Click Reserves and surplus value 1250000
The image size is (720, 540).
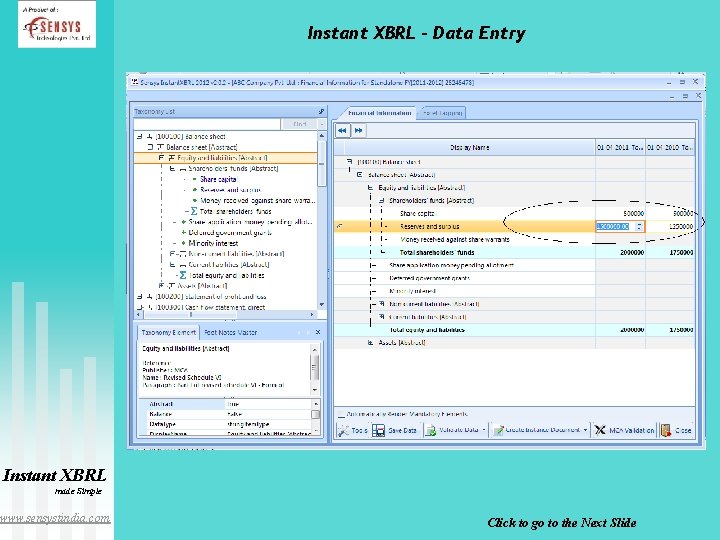point(681,226)
